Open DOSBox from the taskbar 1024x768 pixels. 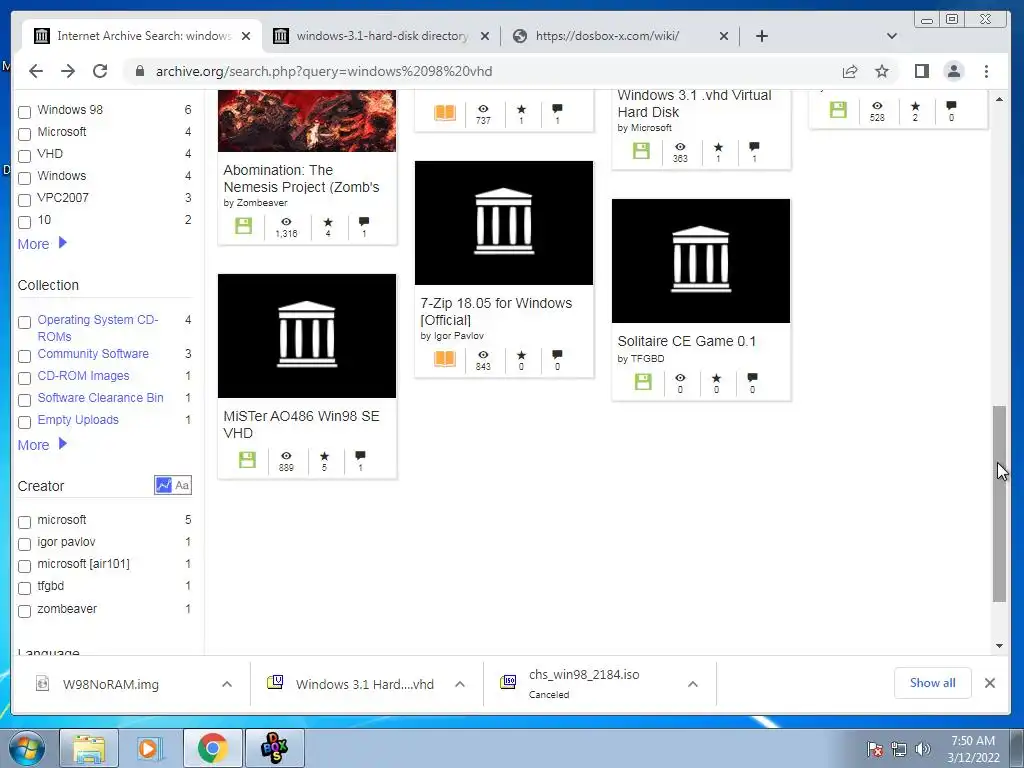(274, 748)
